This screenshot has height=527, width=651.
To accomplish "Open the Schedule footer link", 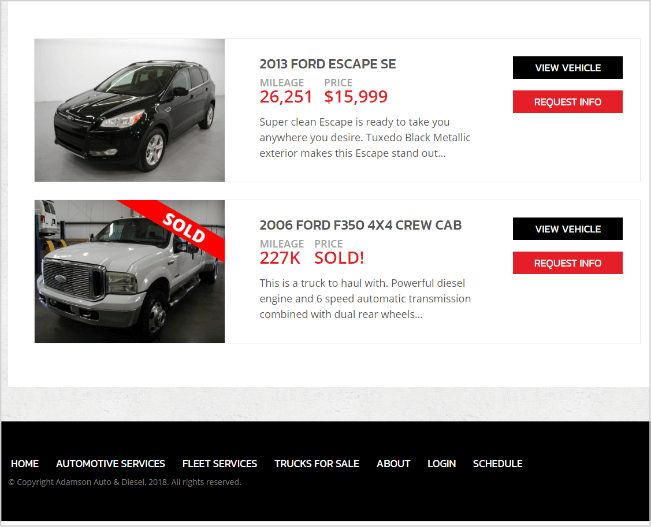I will (497, 463).
